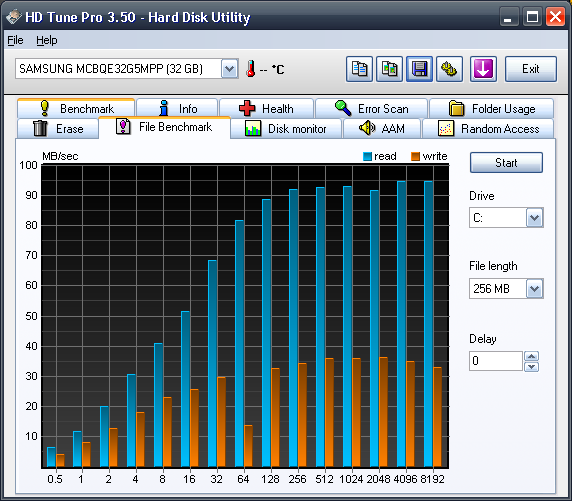Image resolution: width=572 pixels, height=501 pixels.
Task: Open the Folder Usage tab
Action: pos(492,108)
